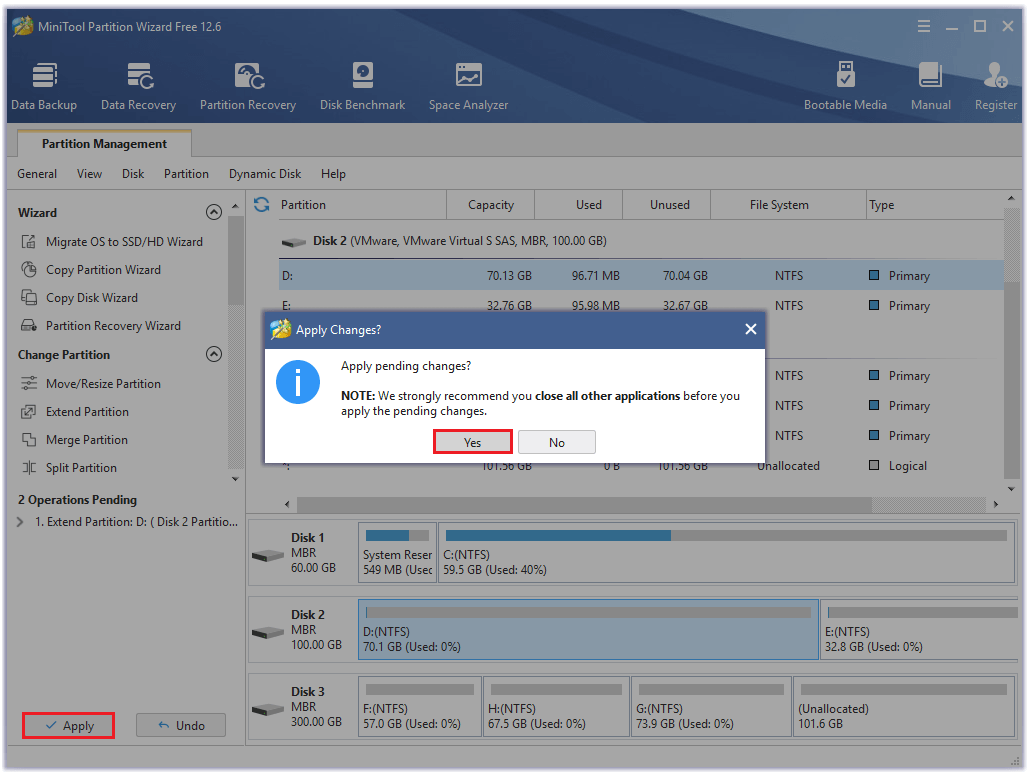
Task: Start the Disk Benchmark tool
Action: coord(362,87)
